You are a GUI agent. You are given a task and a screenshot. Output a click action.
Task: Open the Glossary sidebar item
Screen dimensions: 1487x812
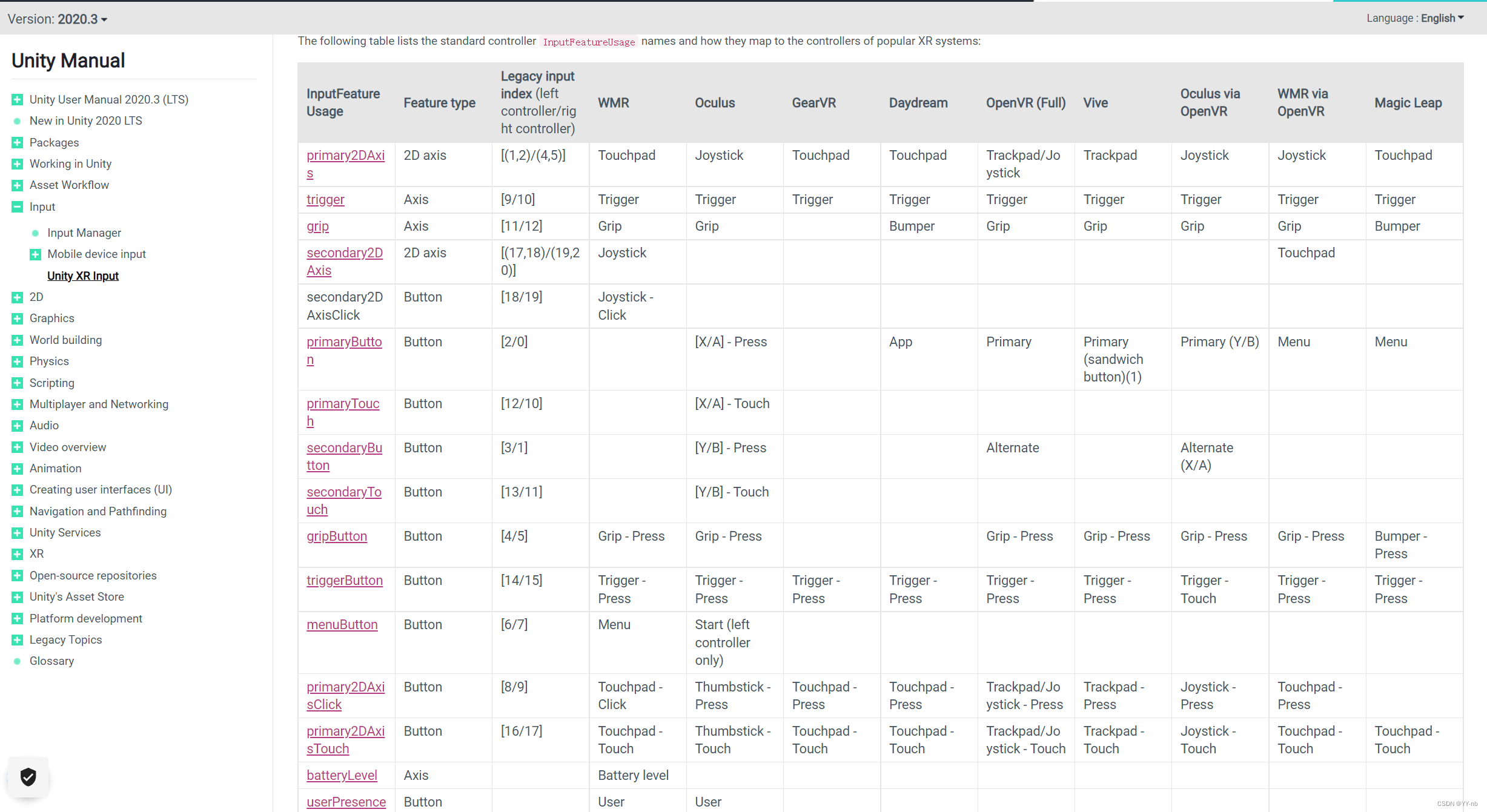pyautogui.click(x=51, y=661)
